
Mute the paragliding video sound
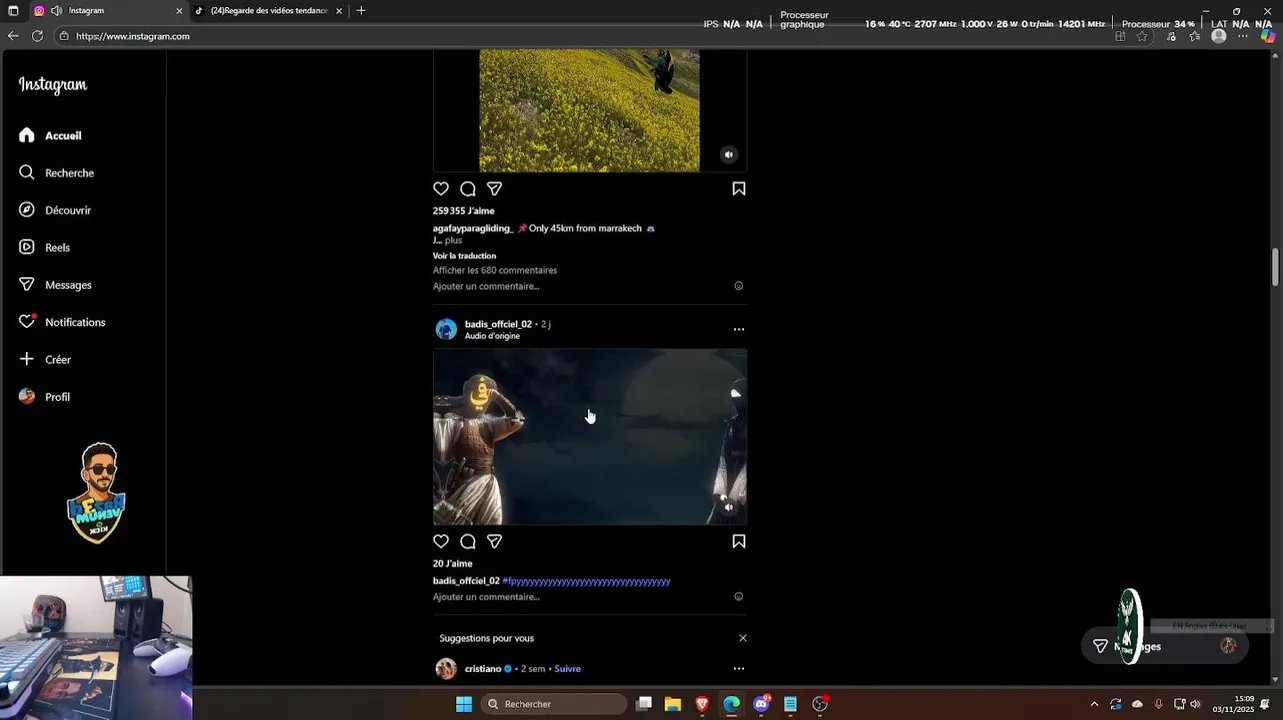(x=729, y=154)
